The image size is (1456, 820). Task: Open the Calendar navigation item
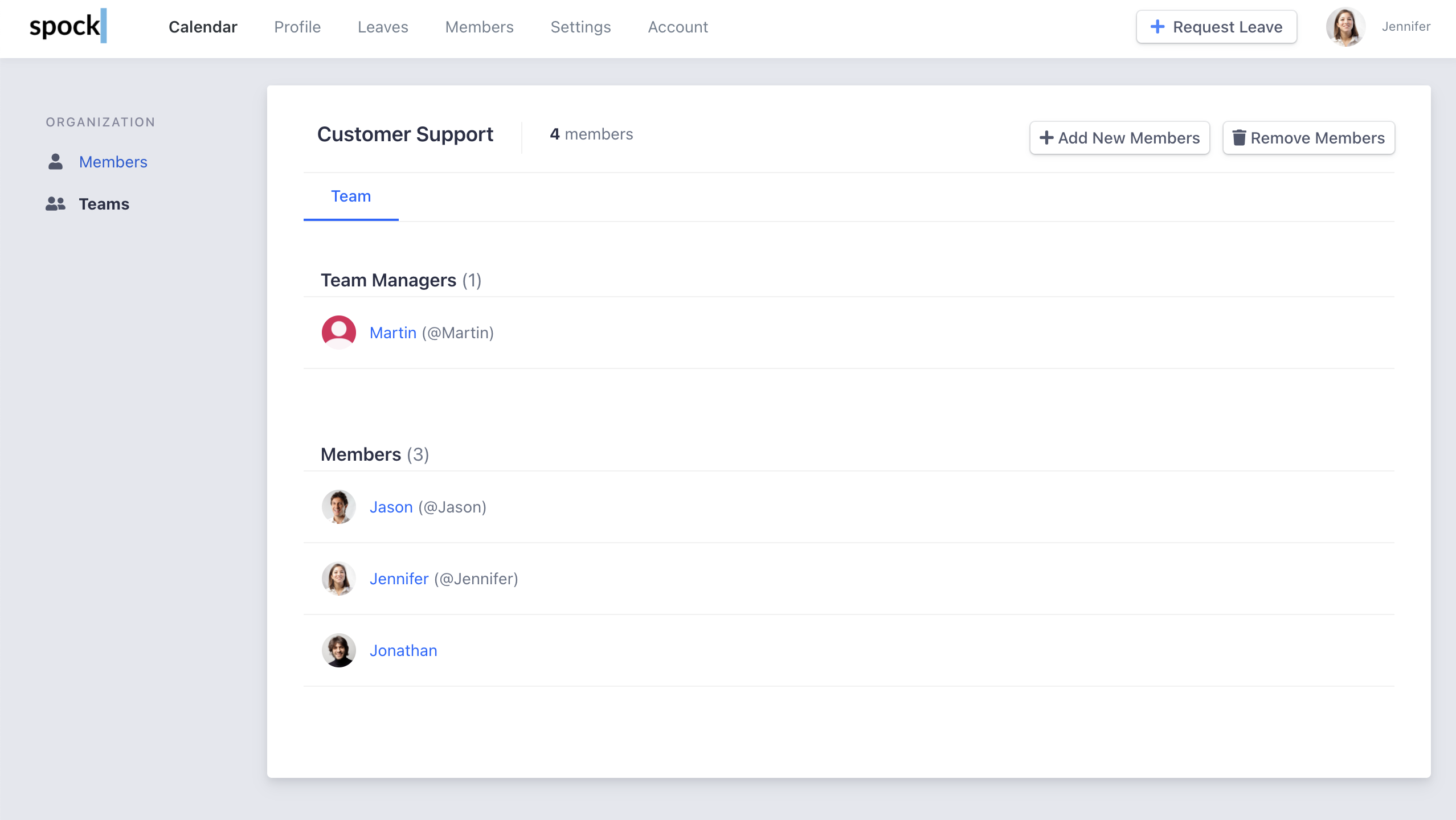203,27
